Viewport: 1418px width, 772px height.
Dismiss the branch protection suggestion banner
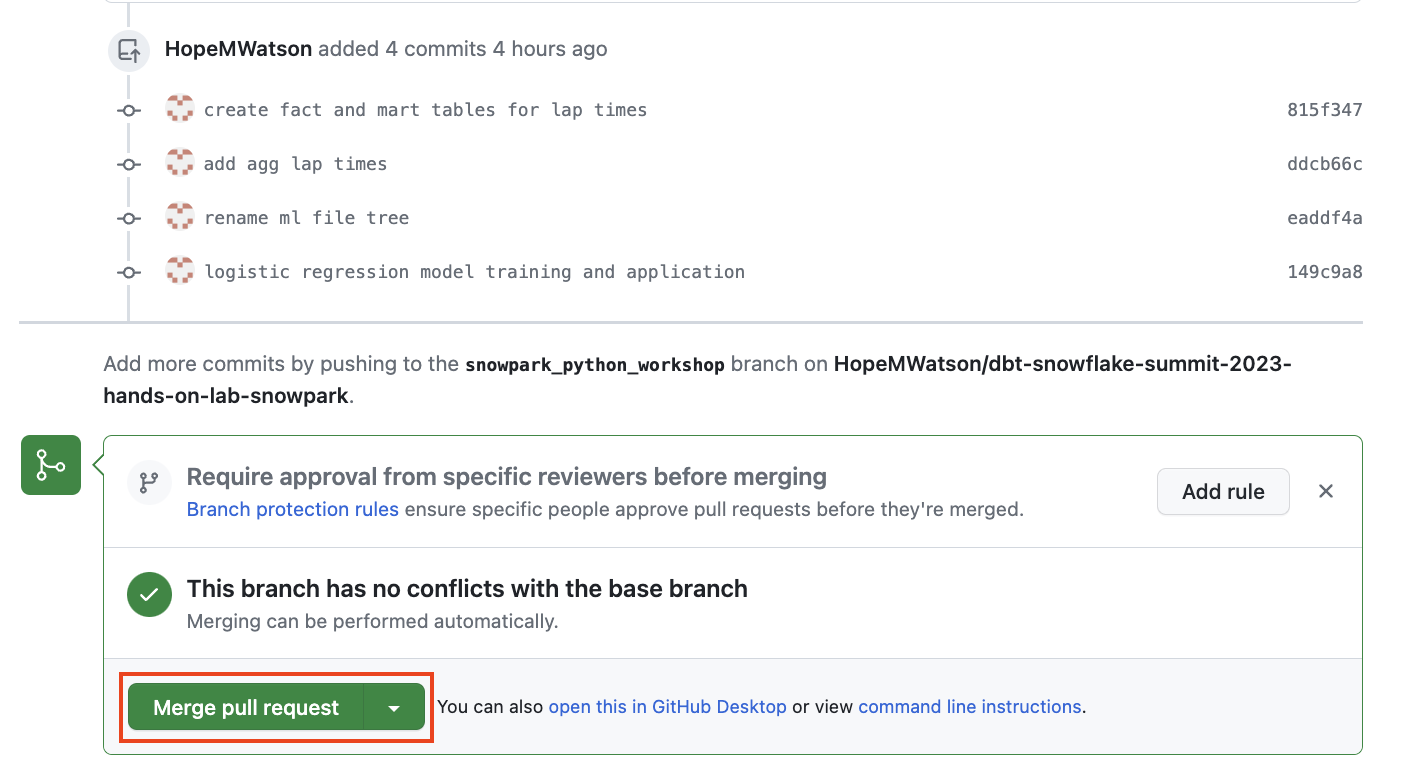coord(1325,491)
